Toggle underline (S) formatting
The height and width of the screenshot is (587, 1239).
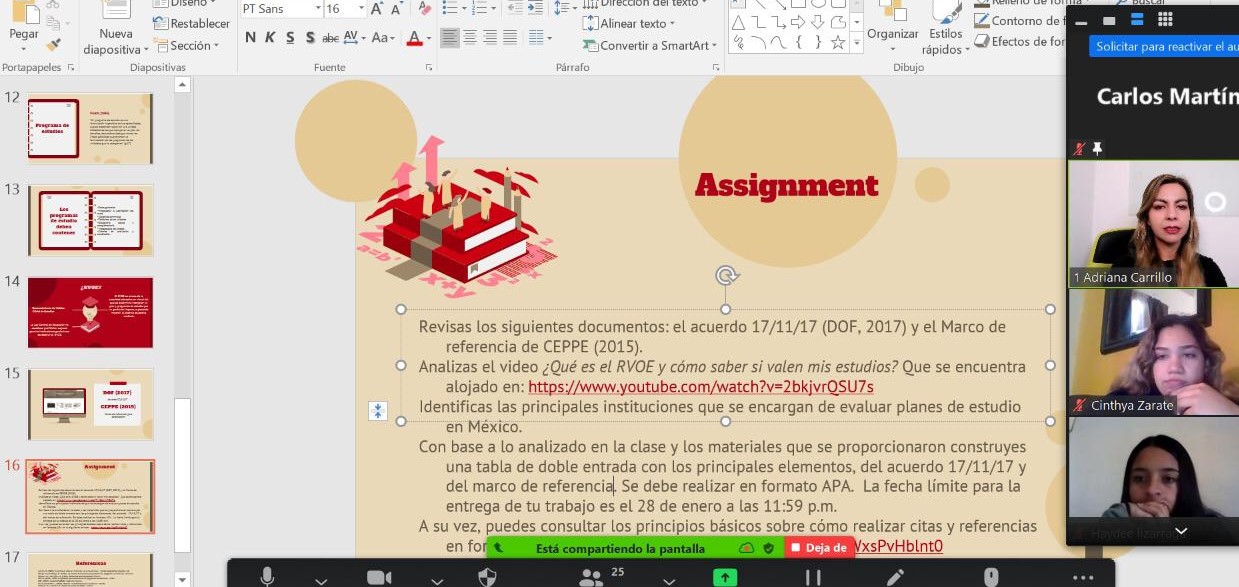[290, 38]
